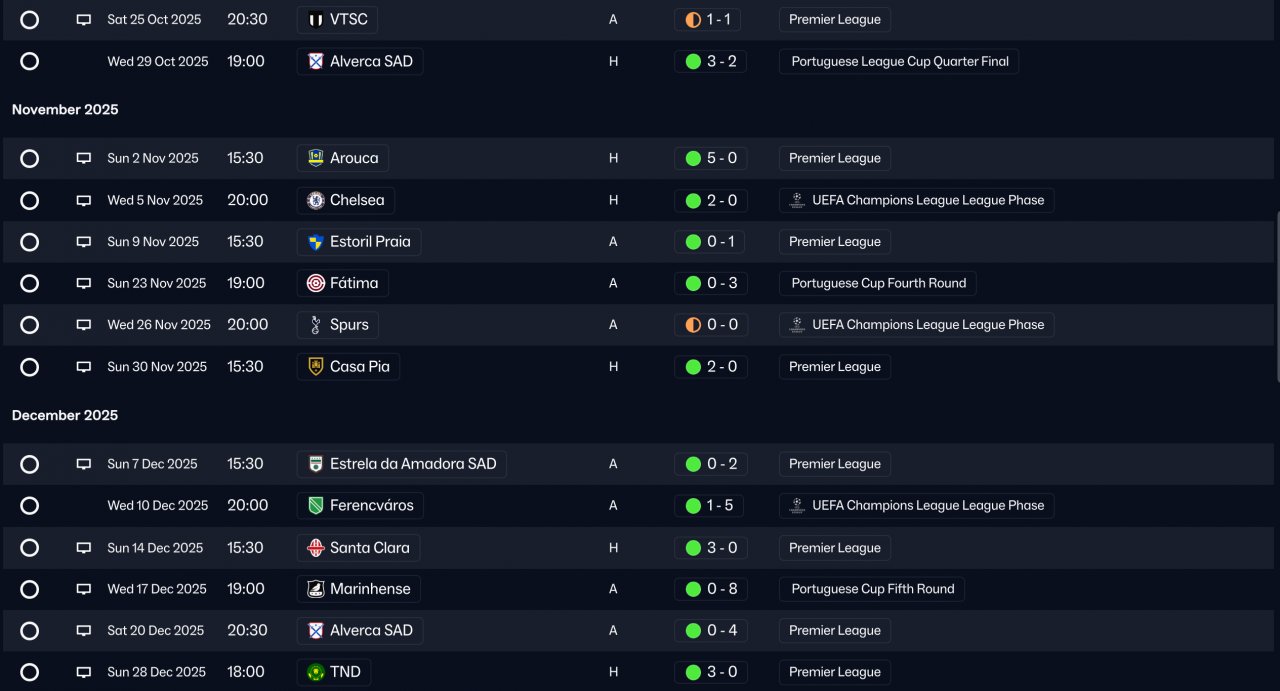Viewport: 1280px width, 691px height.
Task: Click the half-orange draw indicator for Spurs match
Action: (x=693, y=325)
